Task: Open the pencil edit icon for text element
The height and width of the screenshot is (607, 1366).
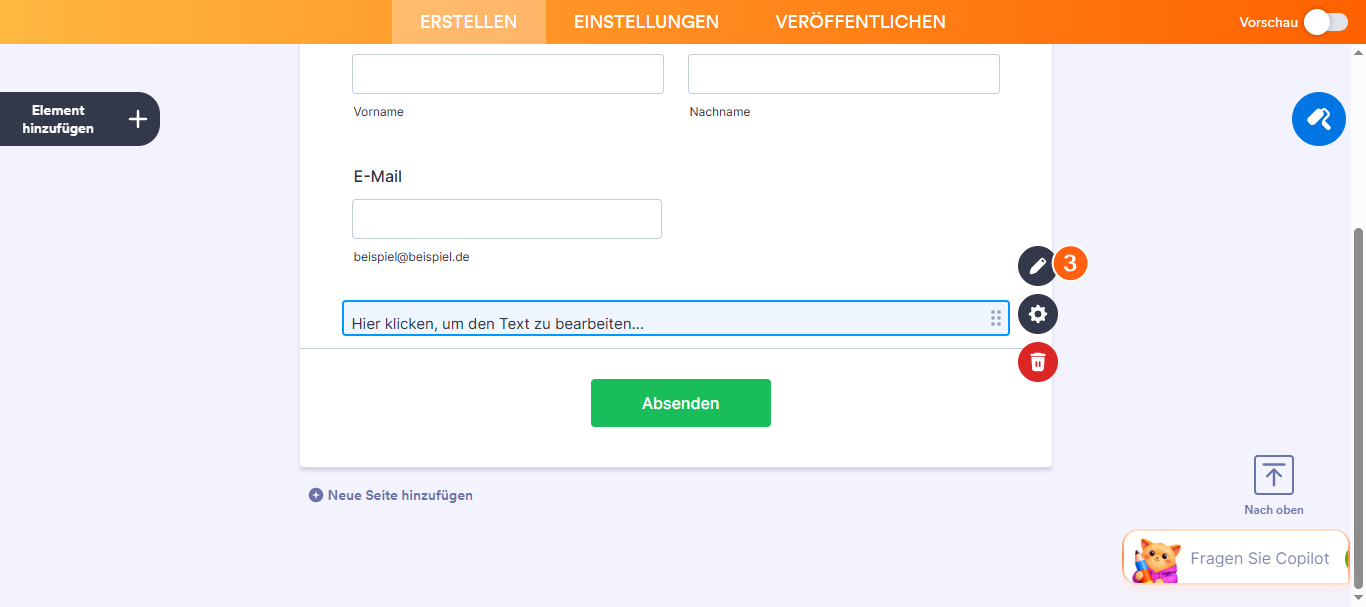Action: pos(1038,266)
